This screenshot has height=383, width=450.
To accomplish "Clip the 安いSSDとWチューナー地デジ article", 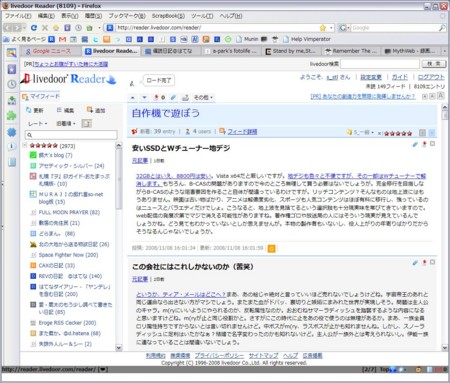I will click(x=415, y=144).
